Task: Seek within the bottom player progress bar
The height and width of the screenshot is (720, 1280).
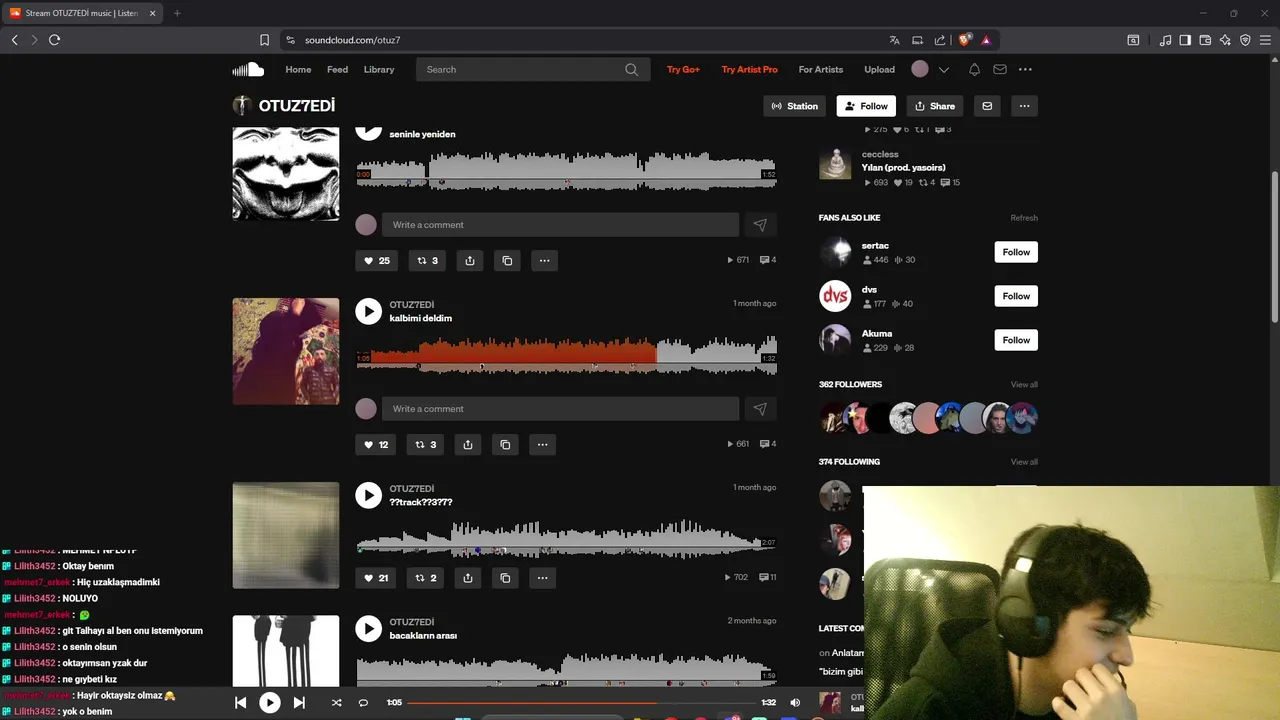Action: click(581, 703)
